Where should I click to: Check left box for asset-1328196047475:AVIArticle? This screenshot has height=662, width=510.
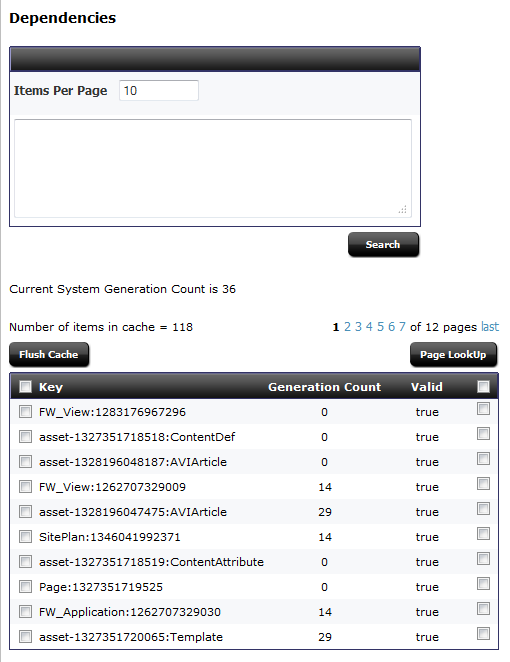coord(25,512)
